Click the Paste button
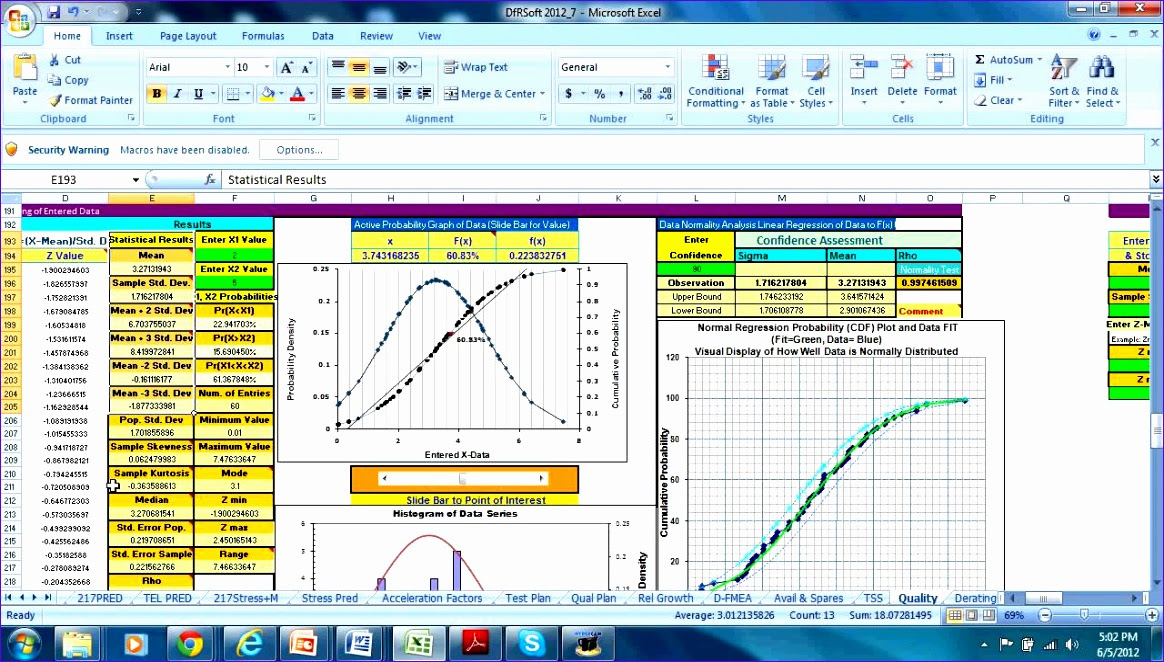This screenshot has height=662, width=1164. [24, 79]
